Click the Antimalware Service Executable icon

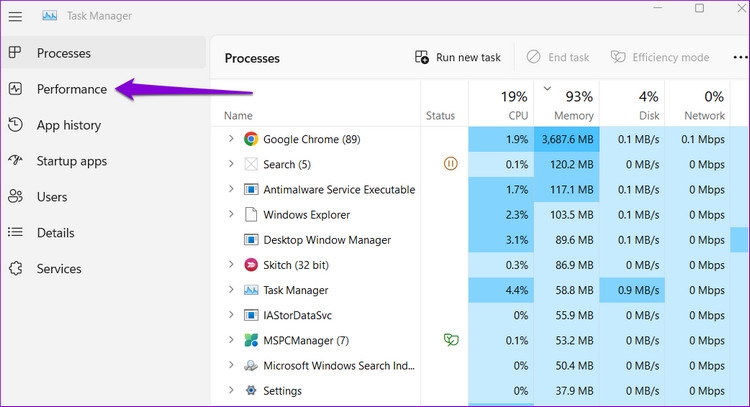pos(251,189)
